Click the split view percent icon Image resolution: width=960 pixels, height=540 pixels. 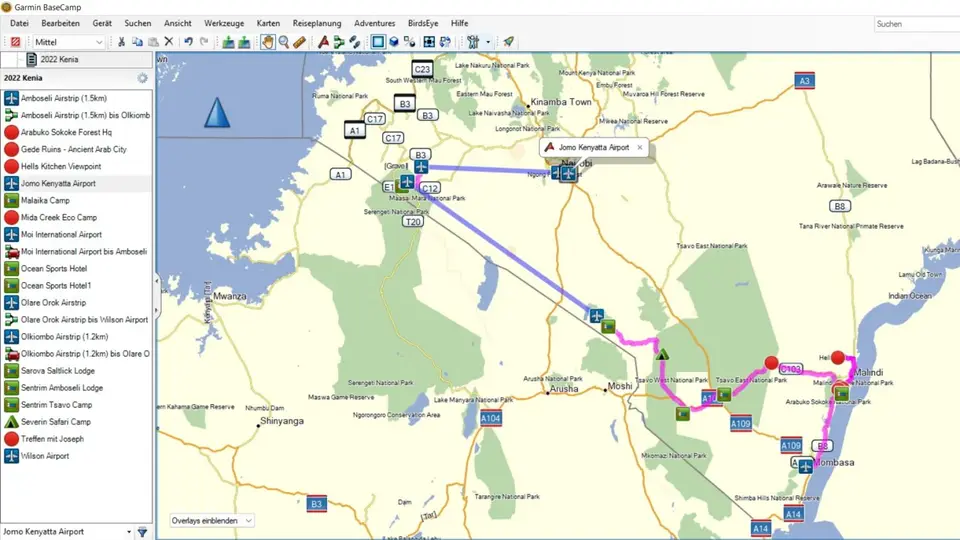[410, 42]
